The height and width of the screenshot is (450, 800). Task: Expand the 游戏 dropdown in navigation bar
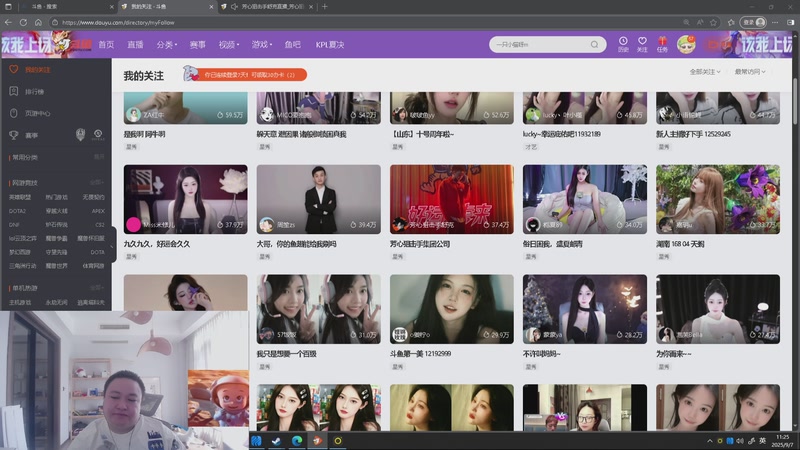[261, 45]
